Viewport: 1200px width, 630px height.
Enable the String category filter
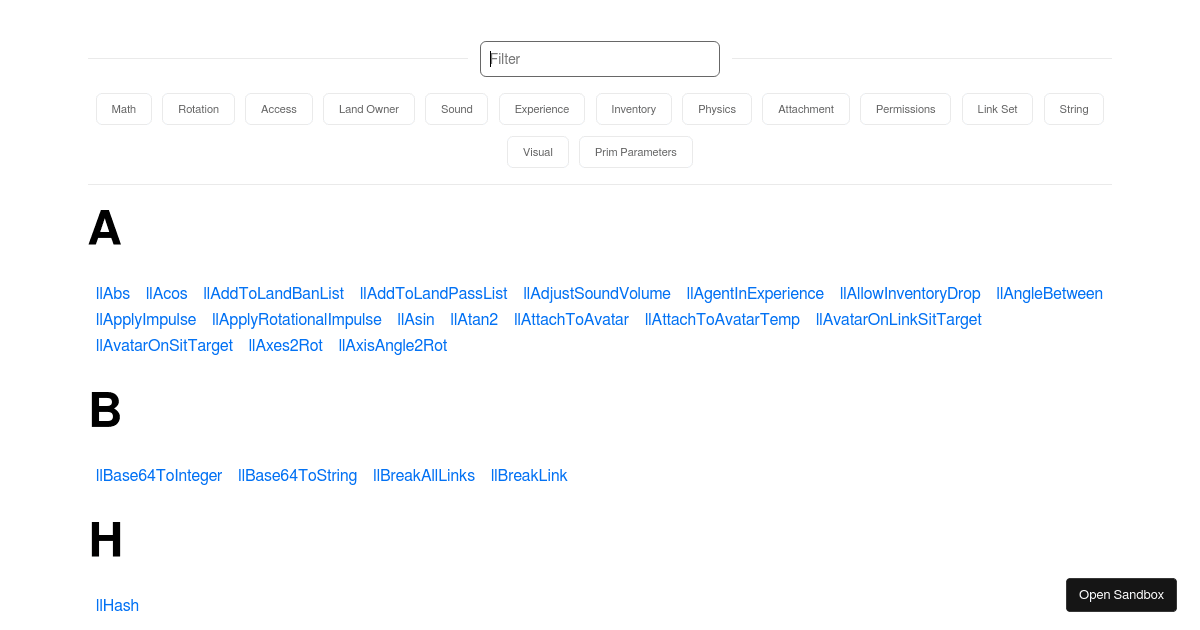click(x=1073, y=109)
